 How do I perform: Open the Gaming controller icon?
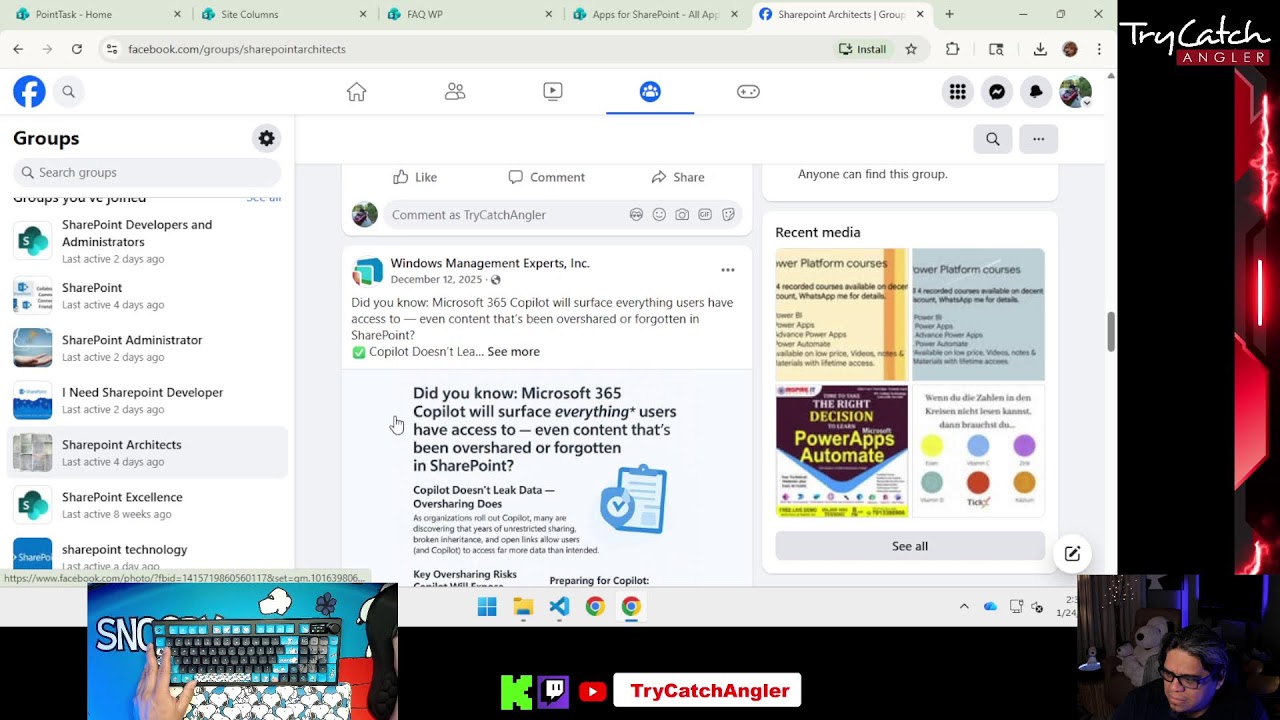748,92
